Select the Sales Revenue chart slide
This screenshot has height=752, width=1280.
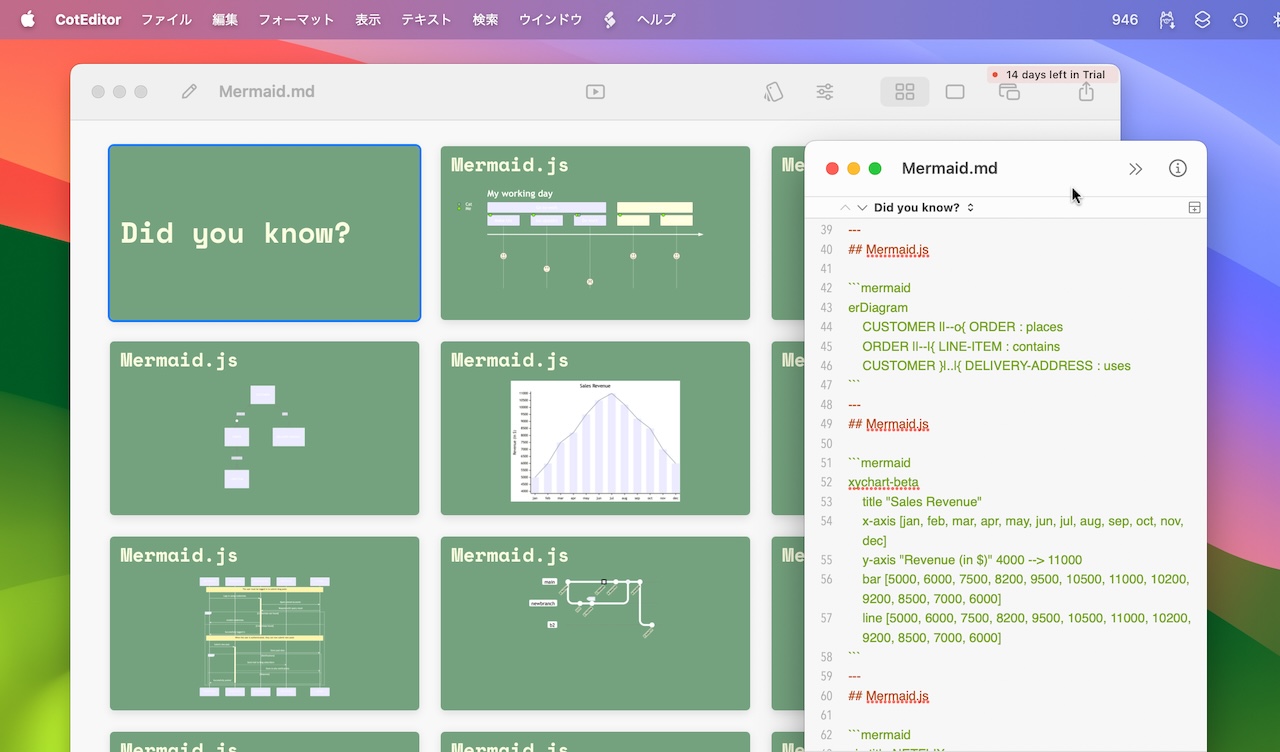pos(595,428)
